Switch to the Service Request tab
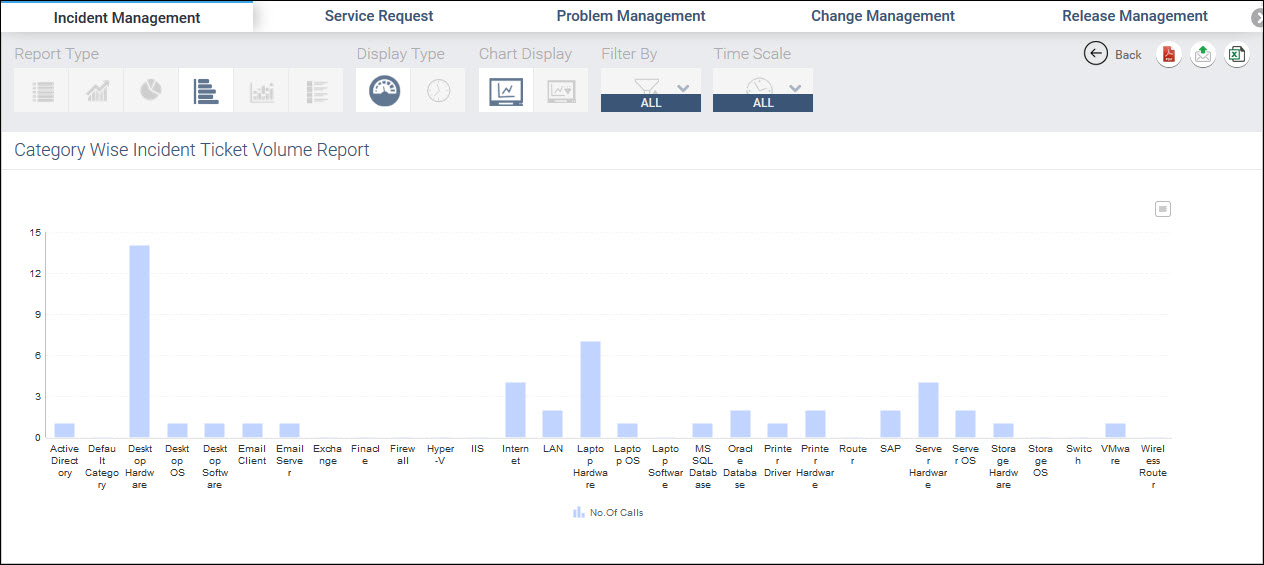The height and width of the screenshot is (565, 1264). (379, 16)
